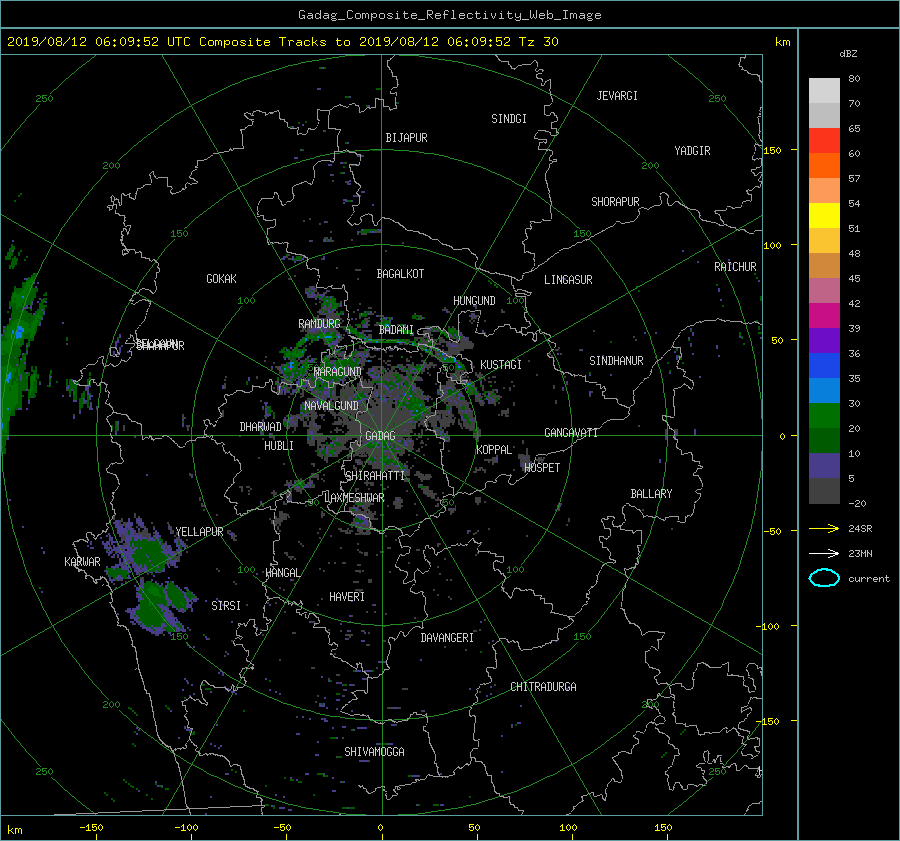This screenshot has width=900, height=841.
Task: Click the YELLAPUR city label
Action: click(x=199, y=532)
